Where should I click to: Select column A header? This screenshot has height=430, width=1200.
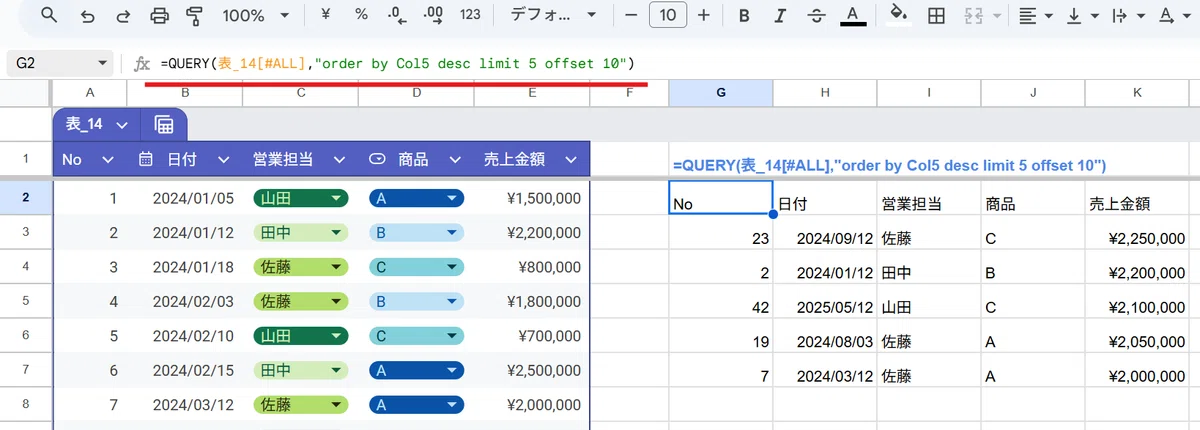point(90,93)
